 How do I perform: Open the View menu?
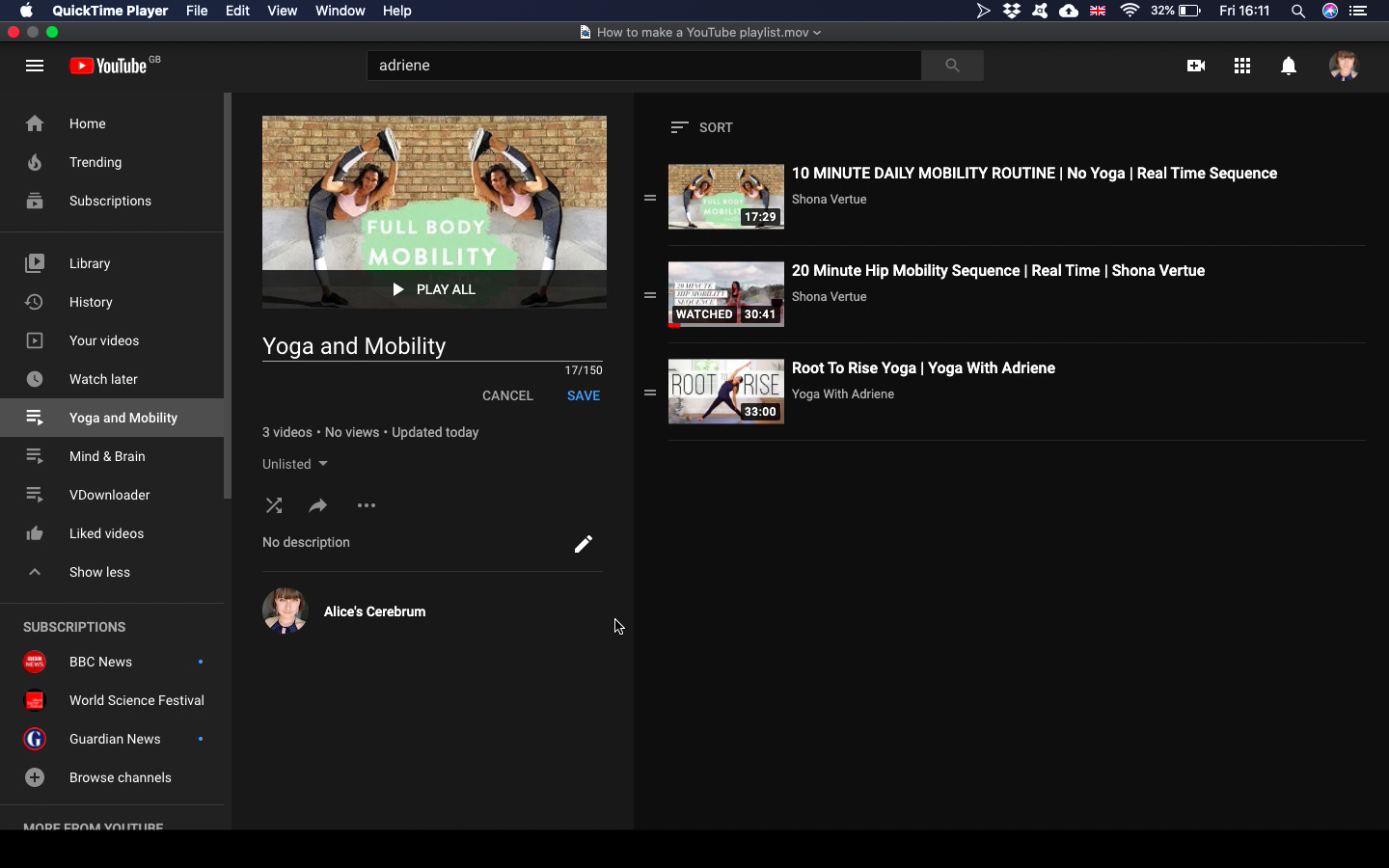click(282, 11)
